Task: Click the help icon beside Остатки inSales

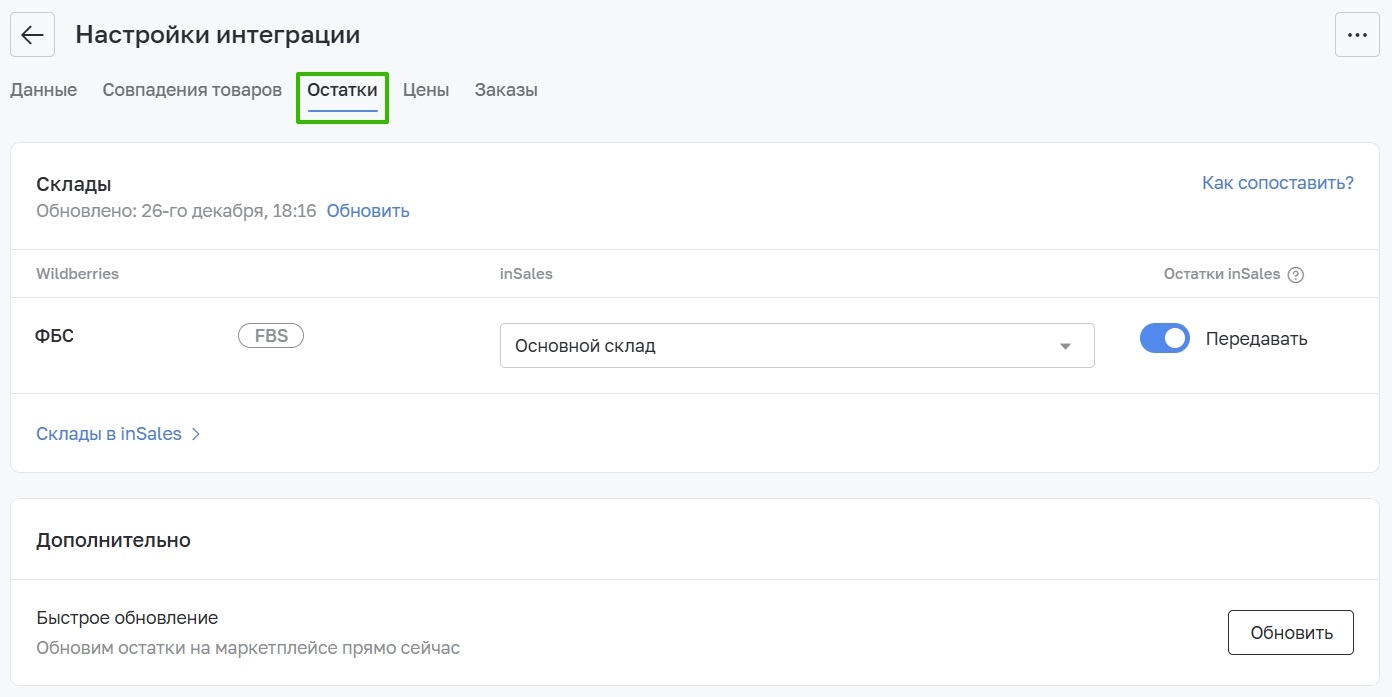Action: tap(1296, 275)
